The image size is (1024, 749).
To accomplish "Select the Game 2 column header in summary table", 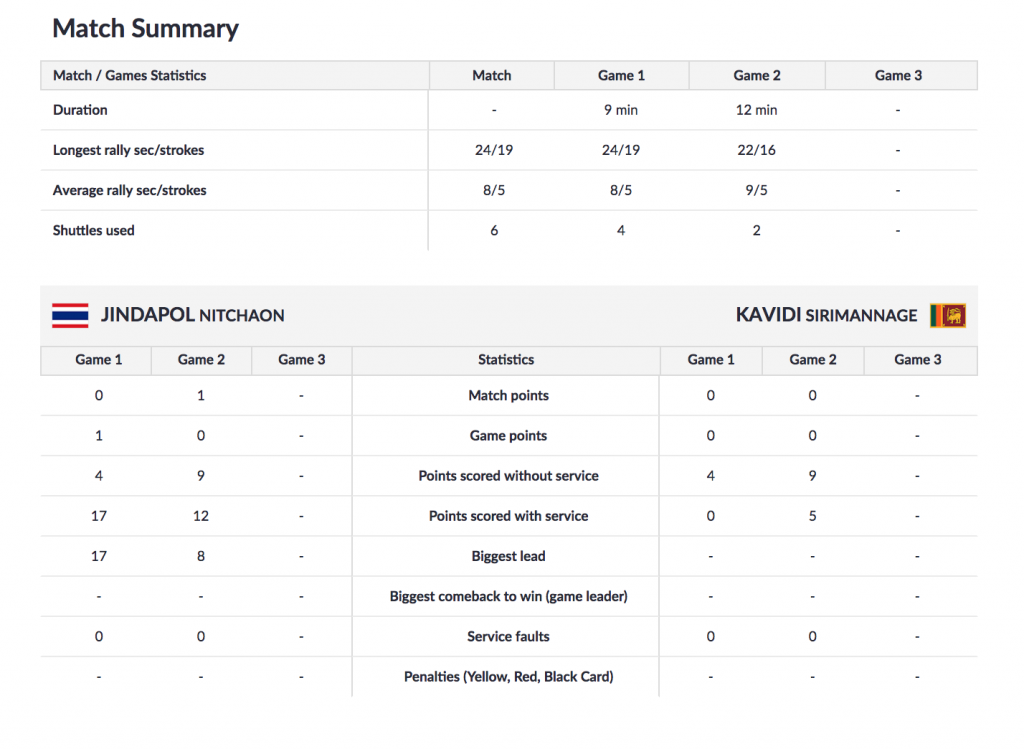I will tap(757, 76).
